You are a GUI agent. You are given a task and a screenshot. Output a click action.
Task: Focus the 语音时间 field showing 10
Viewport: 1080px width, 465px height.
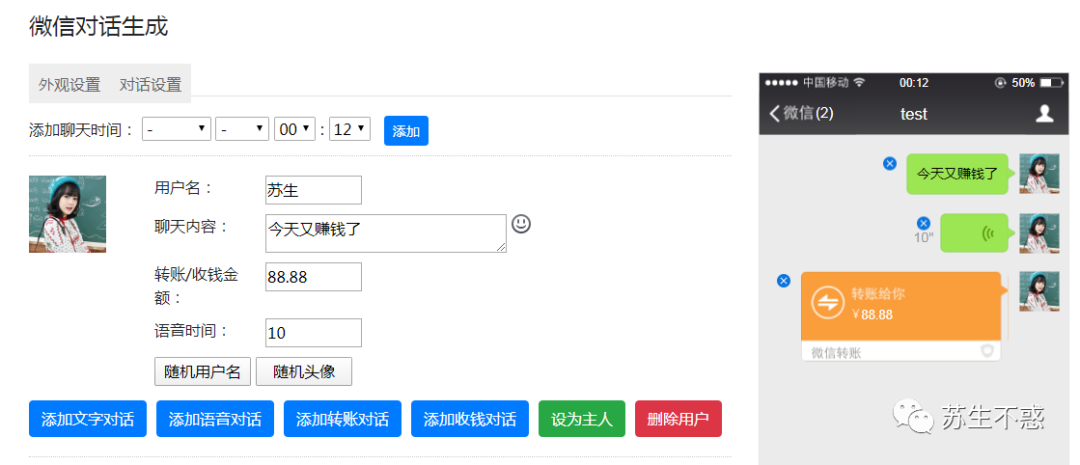click(313, 333)
